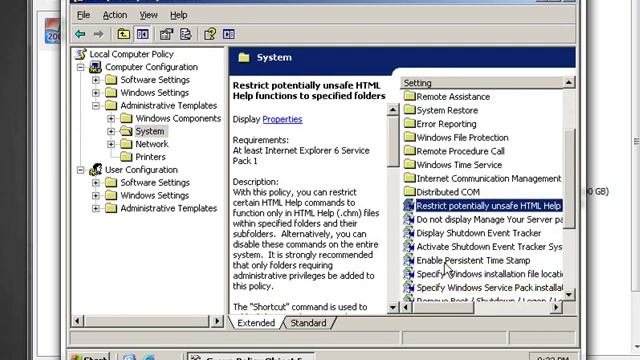Click the Up one level folder icon
640x360 pixels.
(x=123, y=34)
